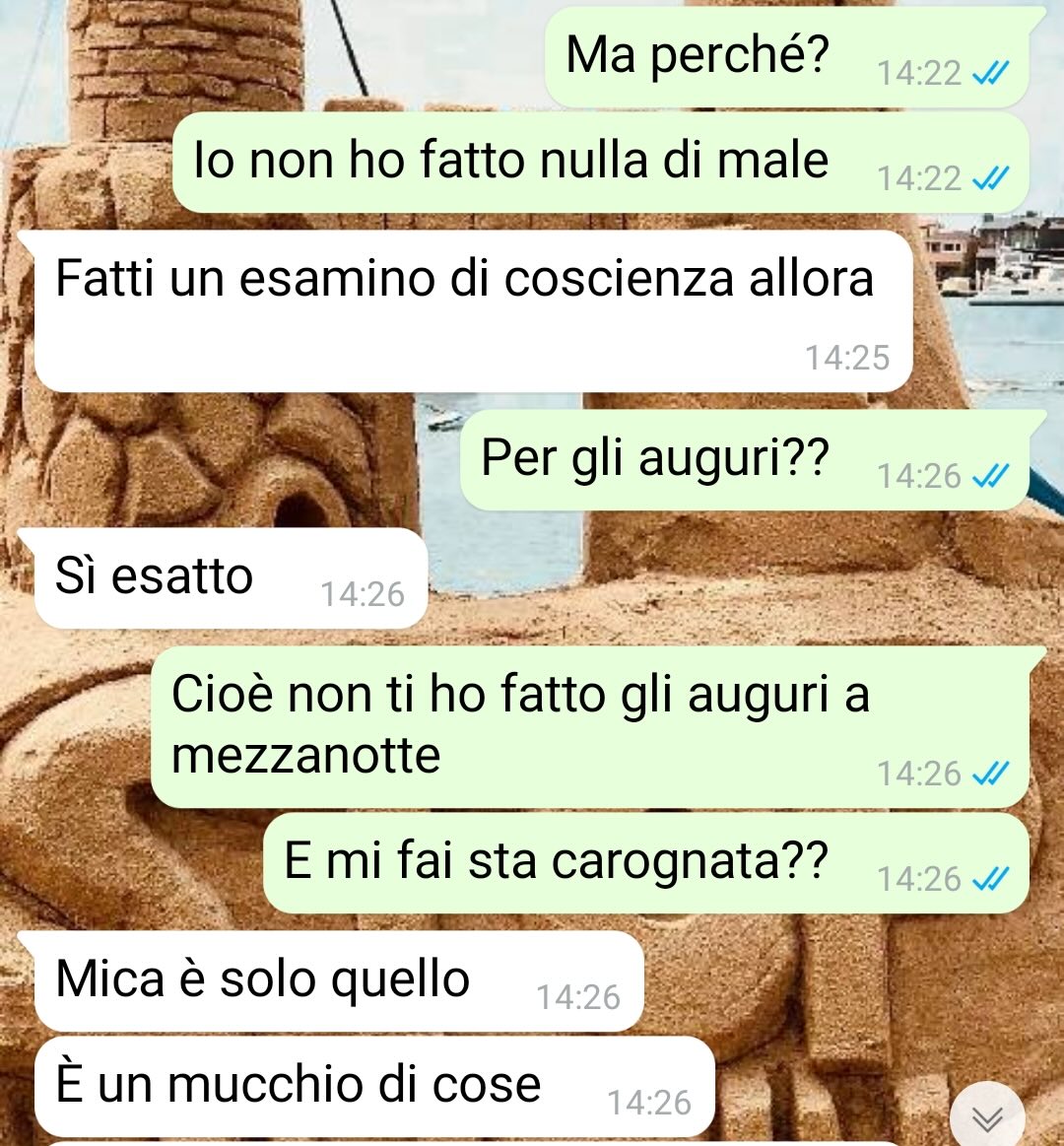Select the 'E mi fai sta carognata??' bubble

[x=646, y=862]
